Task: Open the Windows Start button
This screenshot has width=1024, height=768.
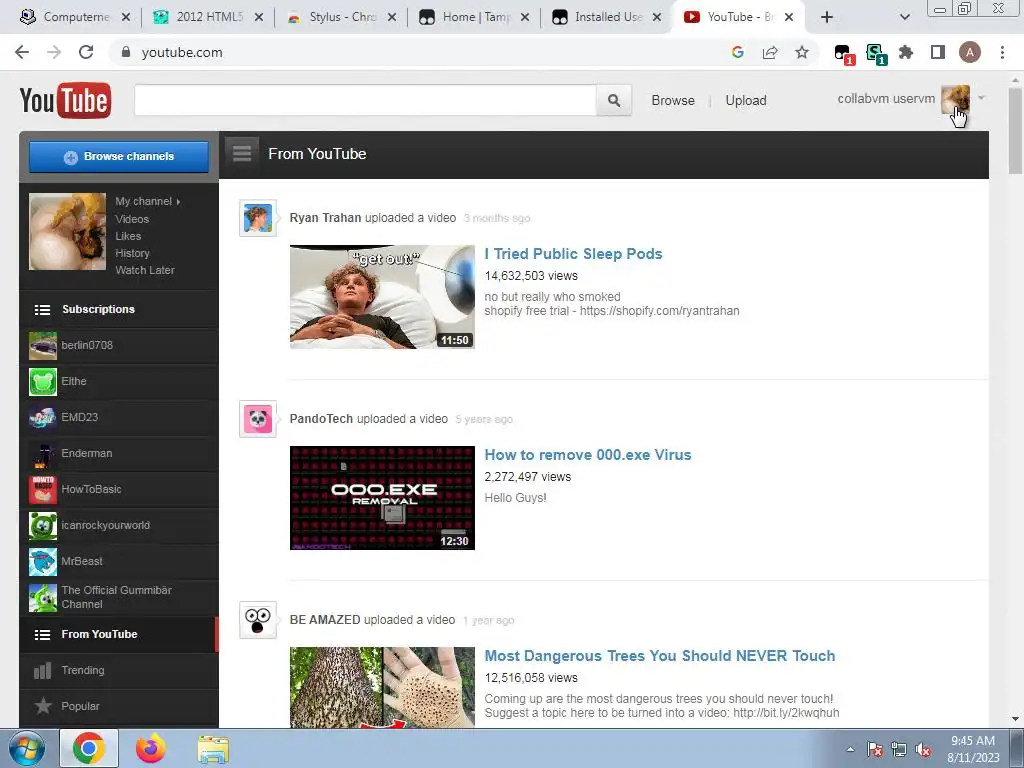Action: 27,749
